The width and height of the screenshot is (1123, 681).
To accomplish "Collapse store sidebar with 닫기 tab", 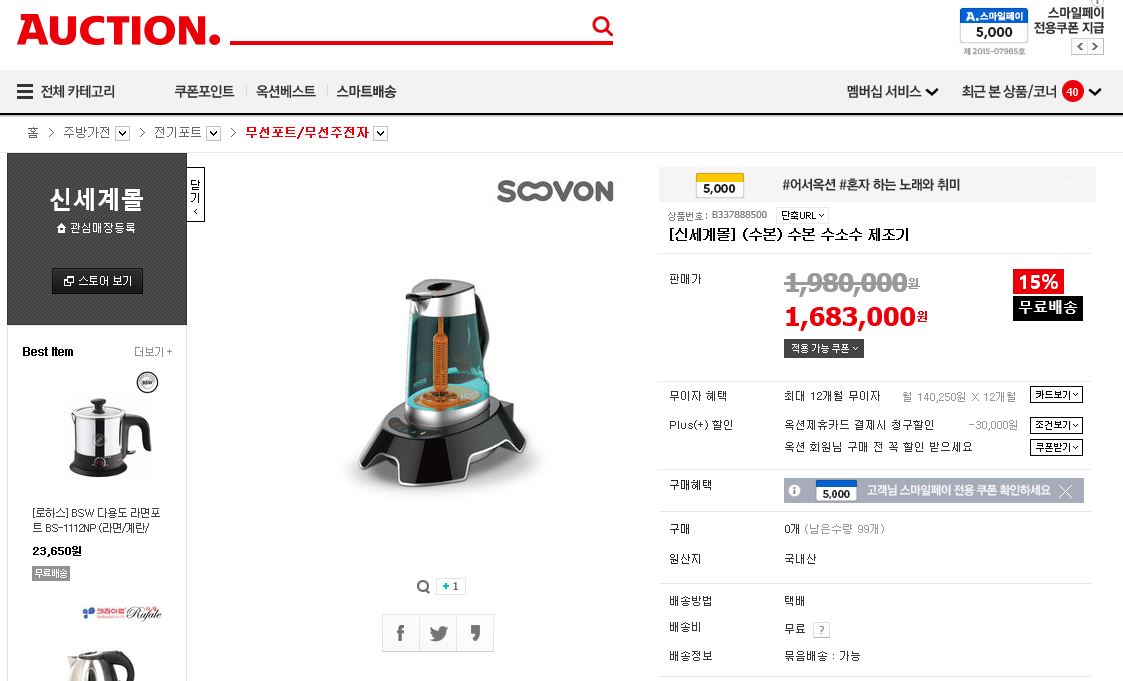I will [x=196, y=194].
